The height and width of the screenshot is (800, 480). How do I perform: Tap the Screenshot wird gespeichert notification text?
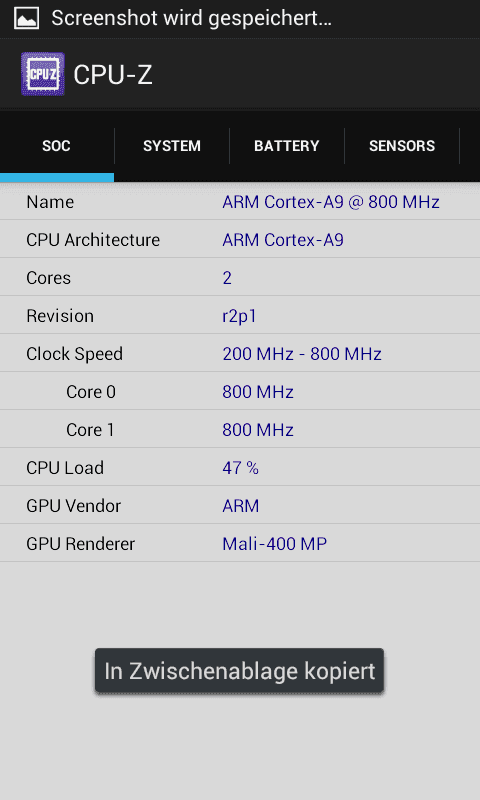click(191, 19)
